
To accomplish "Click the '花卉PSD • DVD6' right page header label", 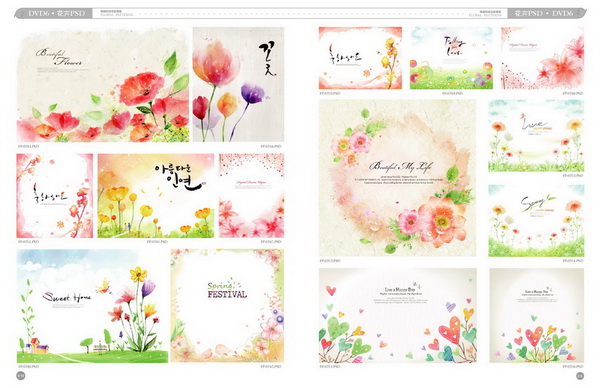I will click(x=543, y=13).
